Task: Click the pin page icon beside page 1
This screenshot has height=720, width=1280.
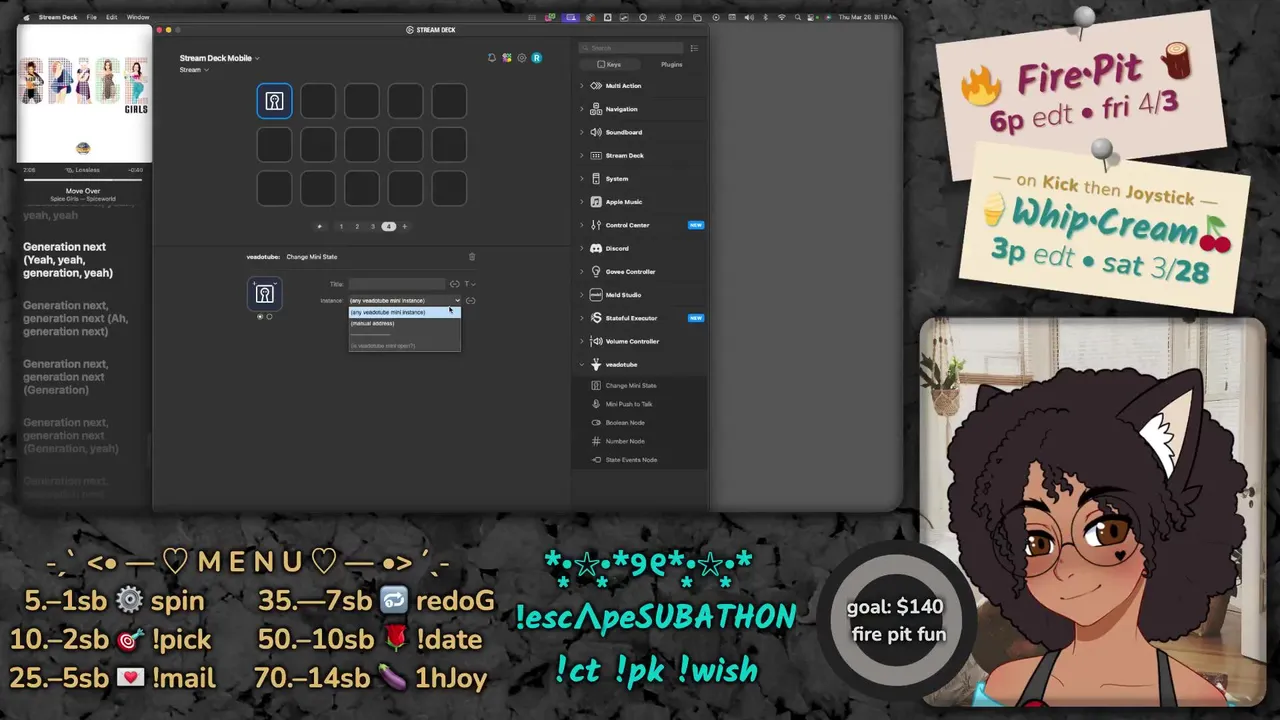Action: (320, 226)
